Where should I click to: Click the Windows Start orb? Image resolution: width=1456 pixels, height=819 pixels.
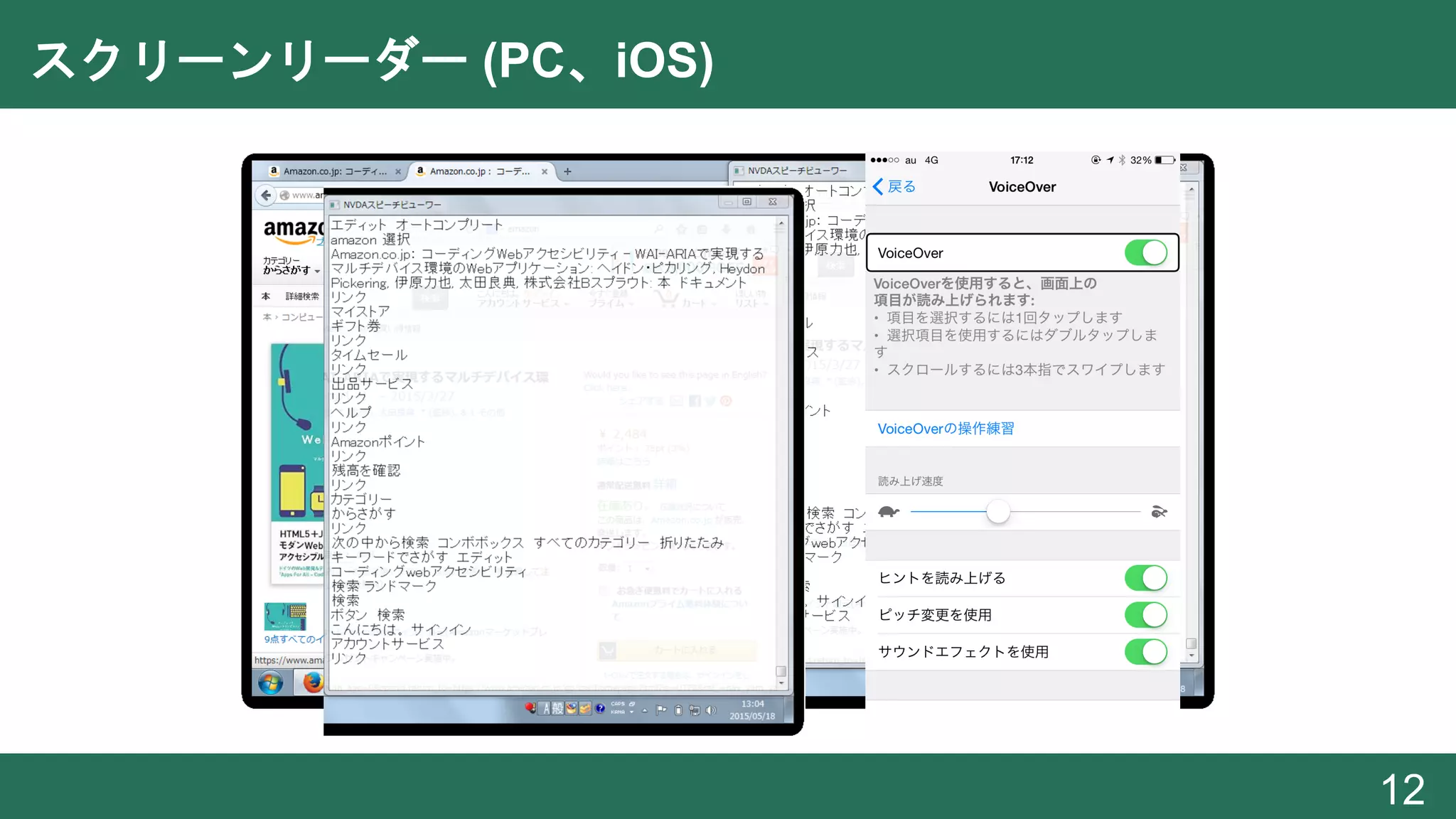270,683
